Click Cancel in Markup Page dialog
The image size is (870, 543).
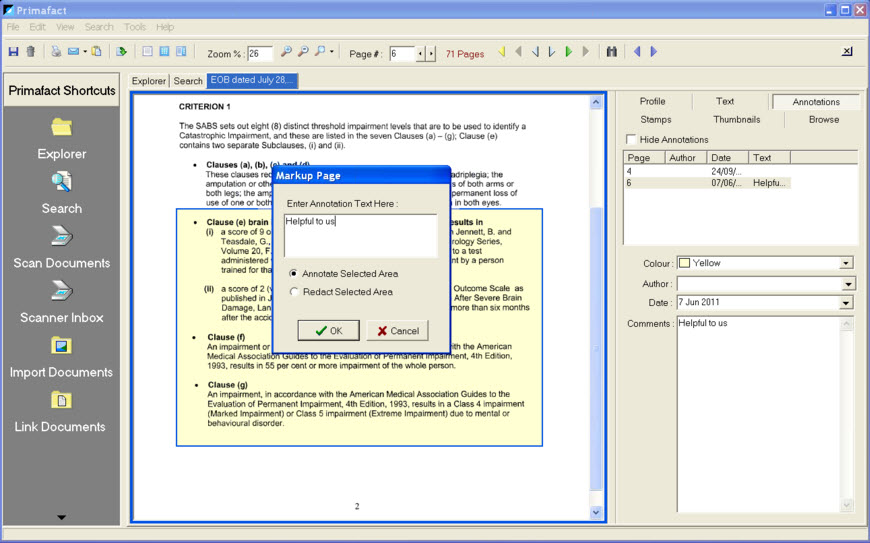pyautogui.click(x=397, y=331)
